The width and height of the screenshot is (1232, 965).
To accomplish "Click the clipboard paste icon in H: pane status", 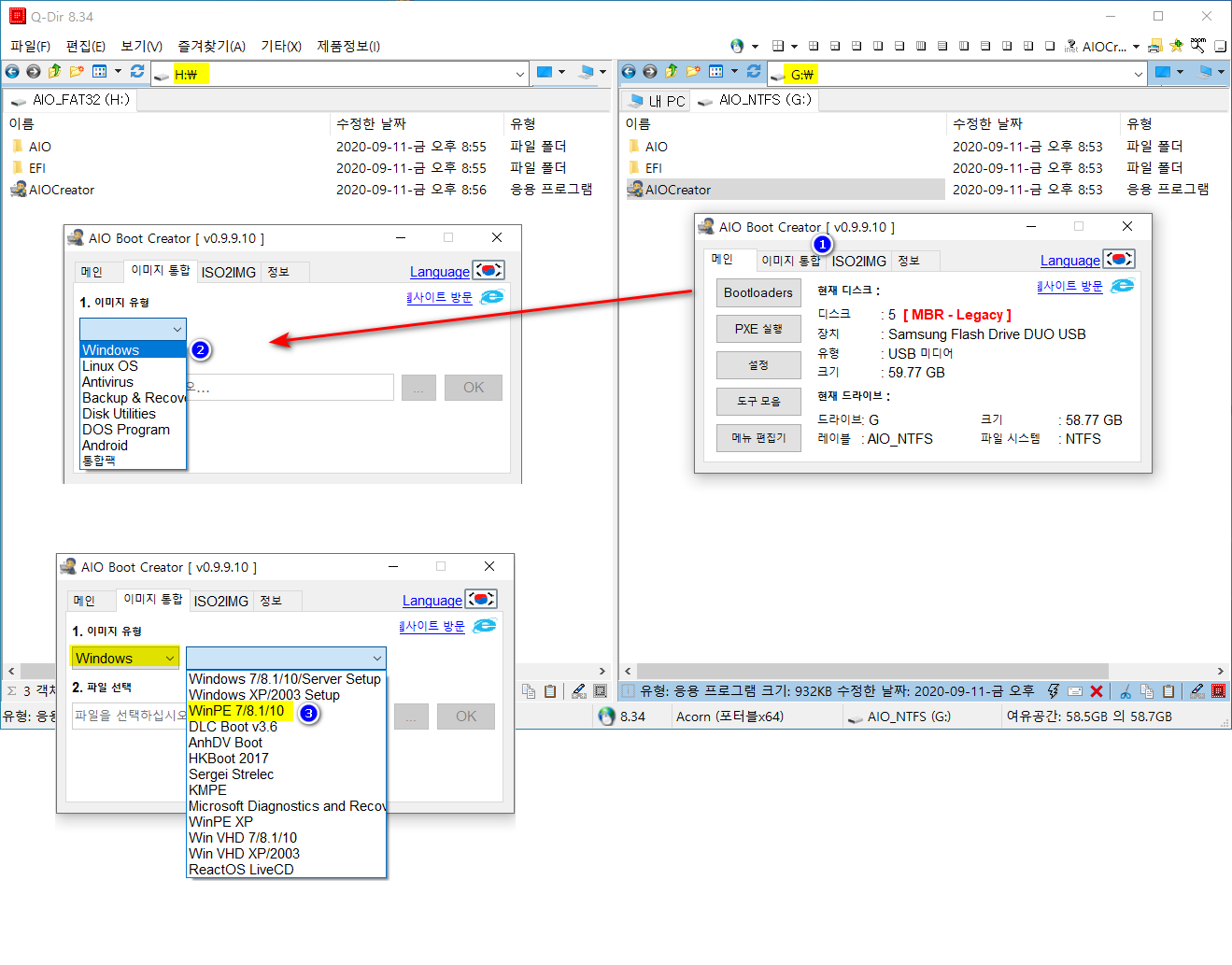I will pos(550,691).
